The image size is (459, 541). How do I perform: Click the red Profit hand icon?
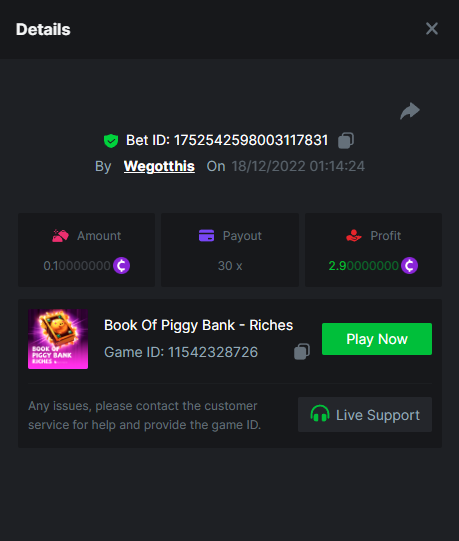354,236
